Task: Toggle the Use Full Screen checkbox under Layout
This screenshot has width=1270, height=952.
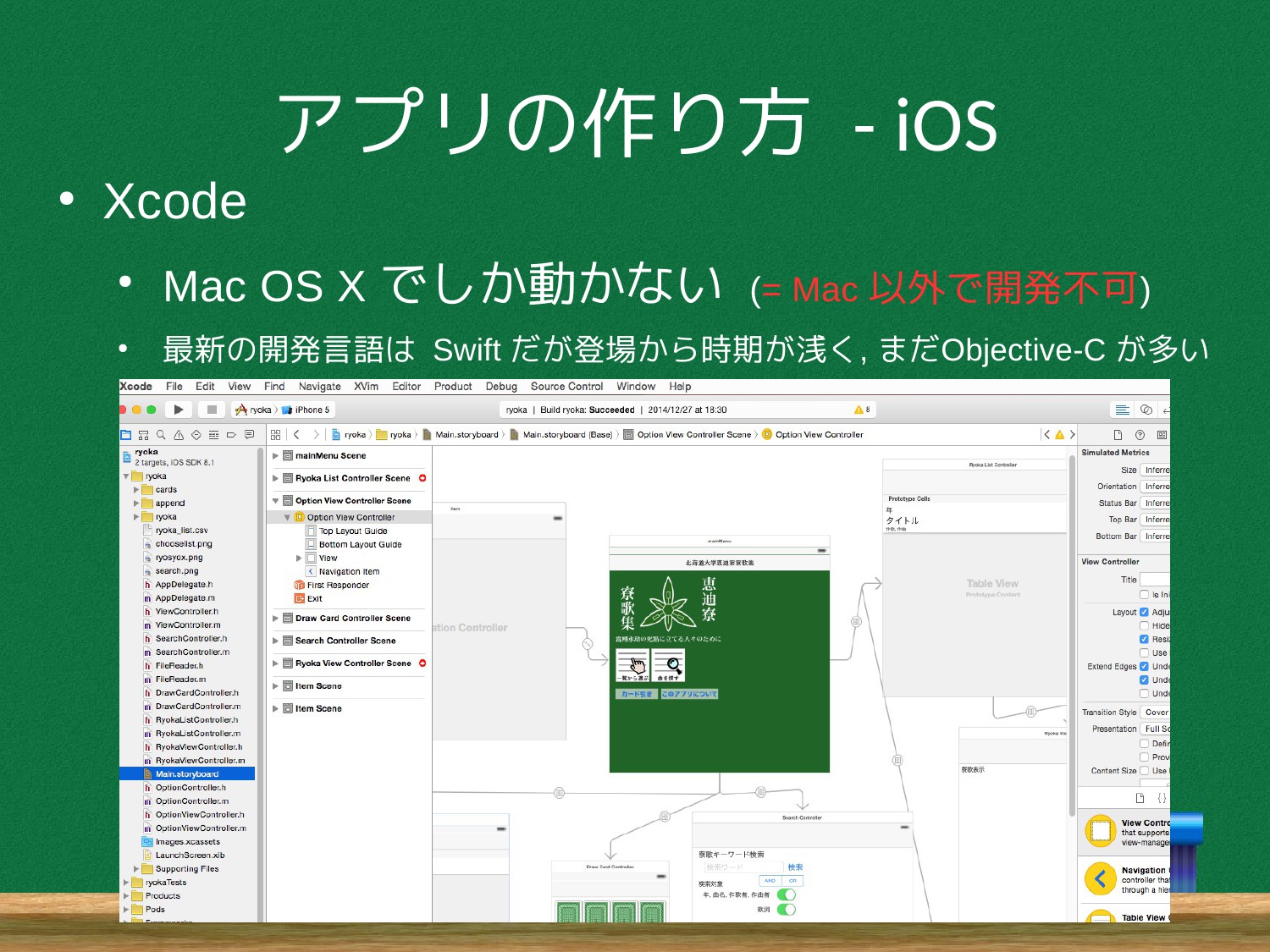Action: (1144, 652)
